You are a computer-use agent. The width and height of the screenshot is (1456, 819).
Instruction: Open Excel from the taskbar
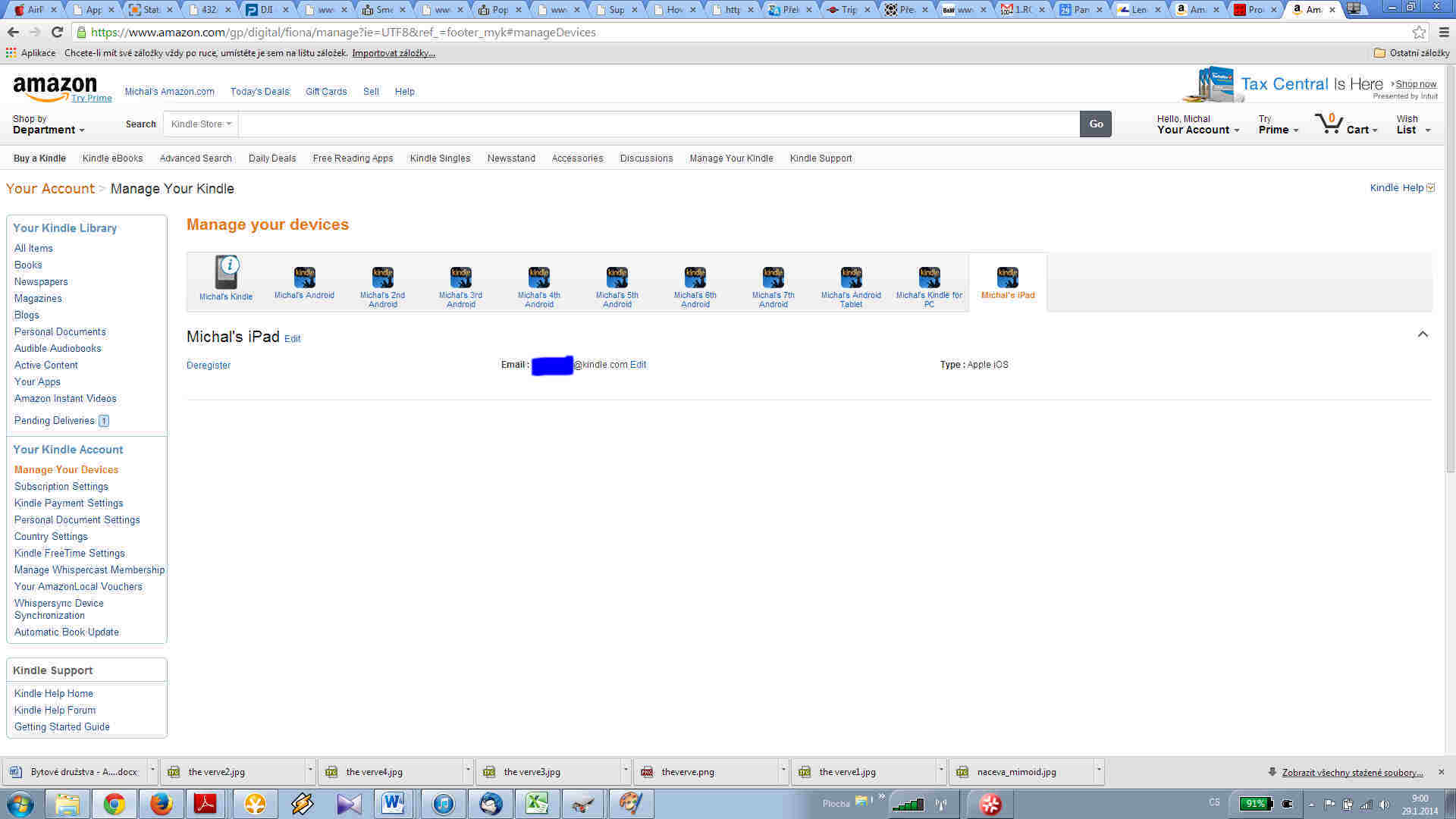(537, 804)
